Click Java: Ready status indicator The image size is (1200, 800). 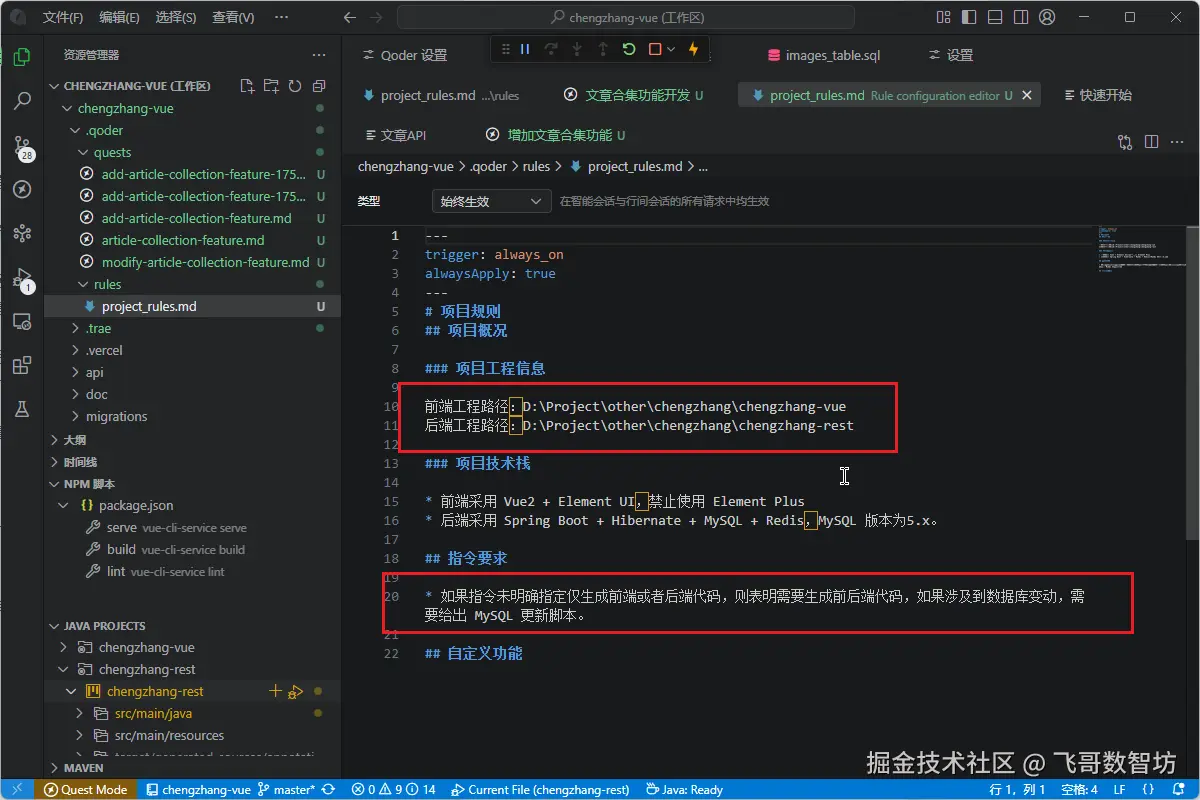[x=684, y=789]
